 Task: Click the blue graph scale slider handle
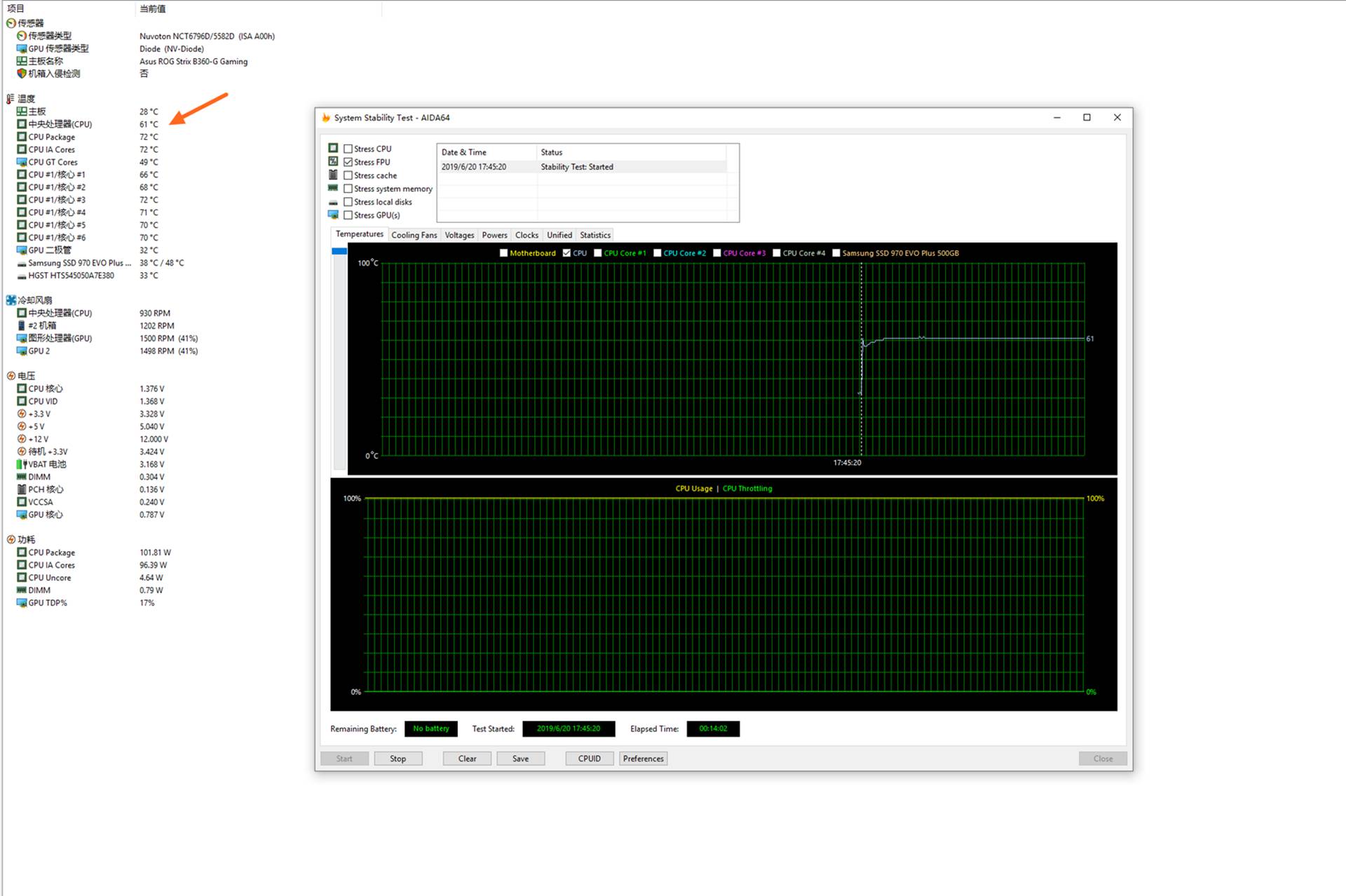tap(339, 251)
